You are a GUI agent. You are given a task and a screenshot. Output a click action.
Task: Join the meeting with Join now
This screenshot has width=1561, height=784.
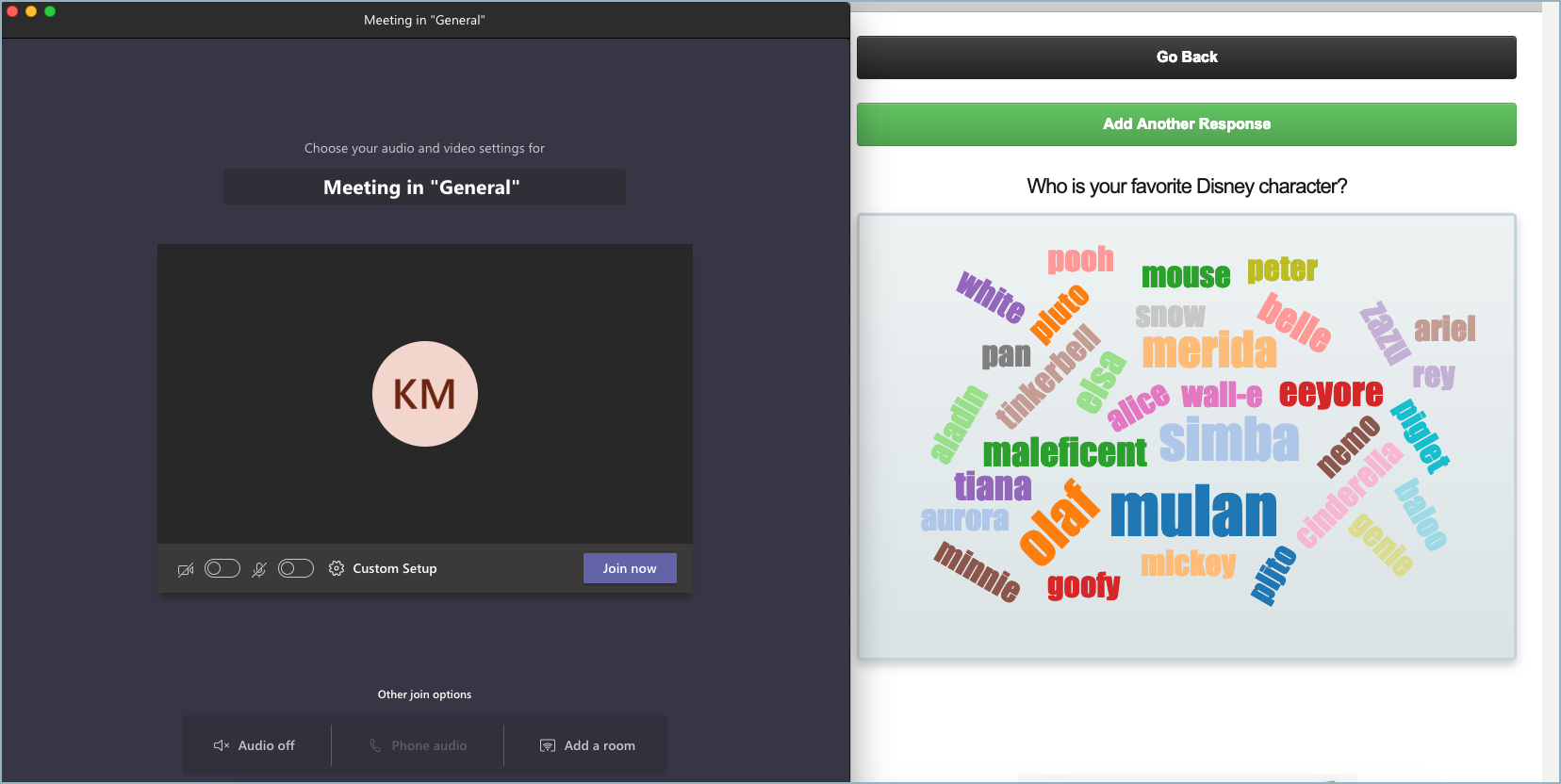[630, 568]
